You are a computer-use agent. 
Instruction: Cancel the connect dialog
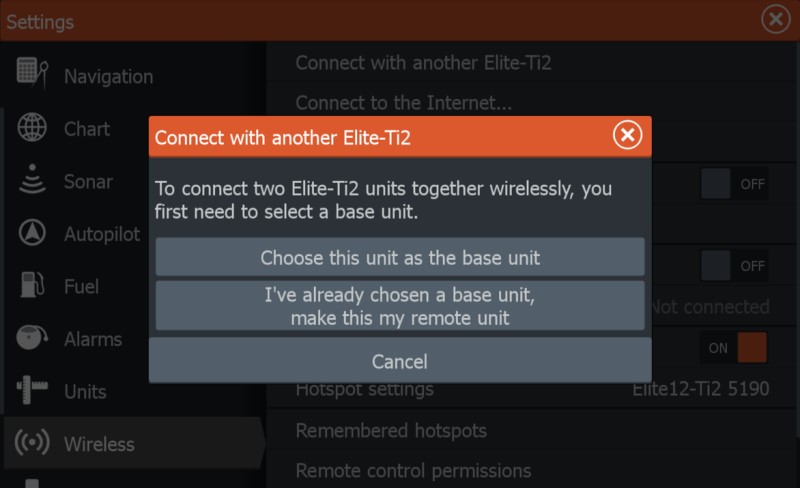pos(400,361)
